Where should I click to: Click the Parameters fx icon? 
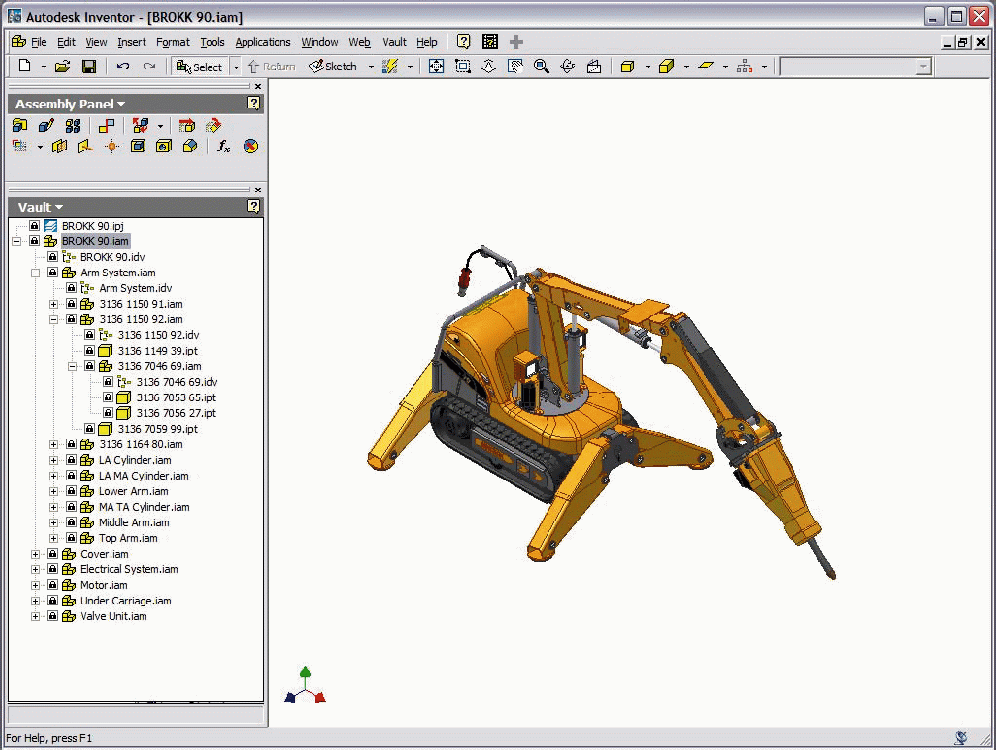tap(223, 147)
